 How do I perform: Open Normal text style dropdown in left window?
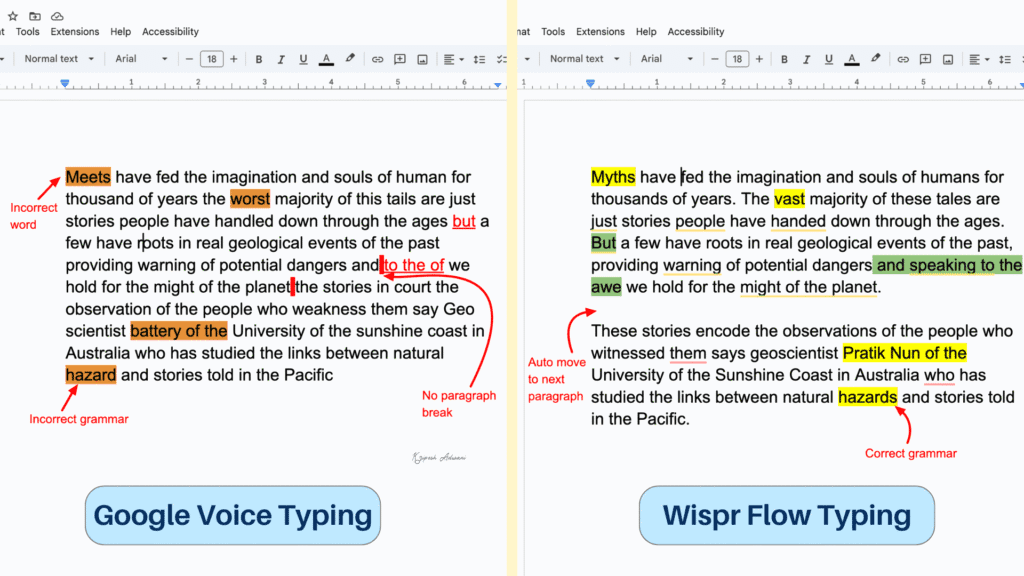tap(59, 59)
